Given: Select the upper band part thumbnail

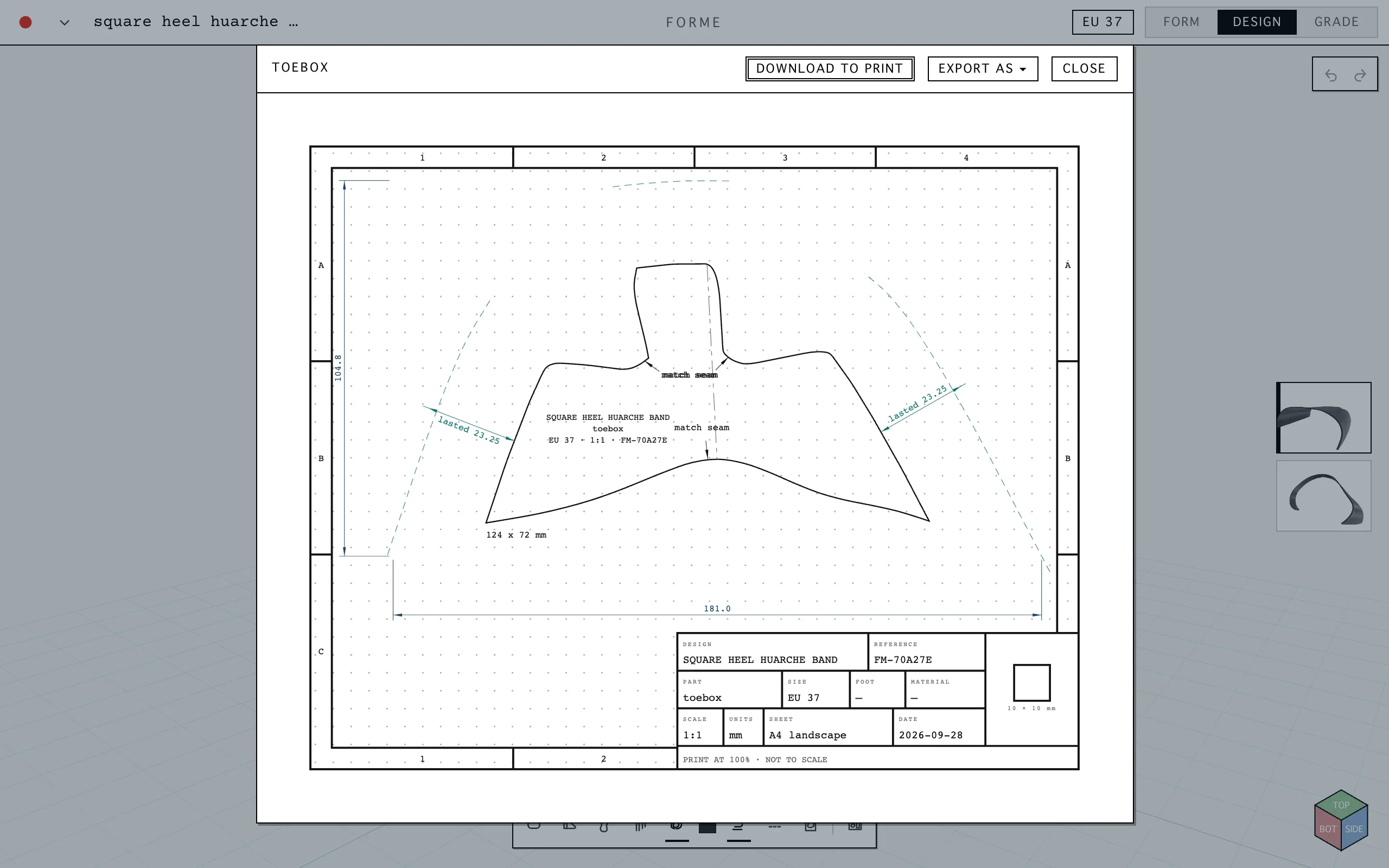Looking at the screenshot, I should click(1323, 417).
